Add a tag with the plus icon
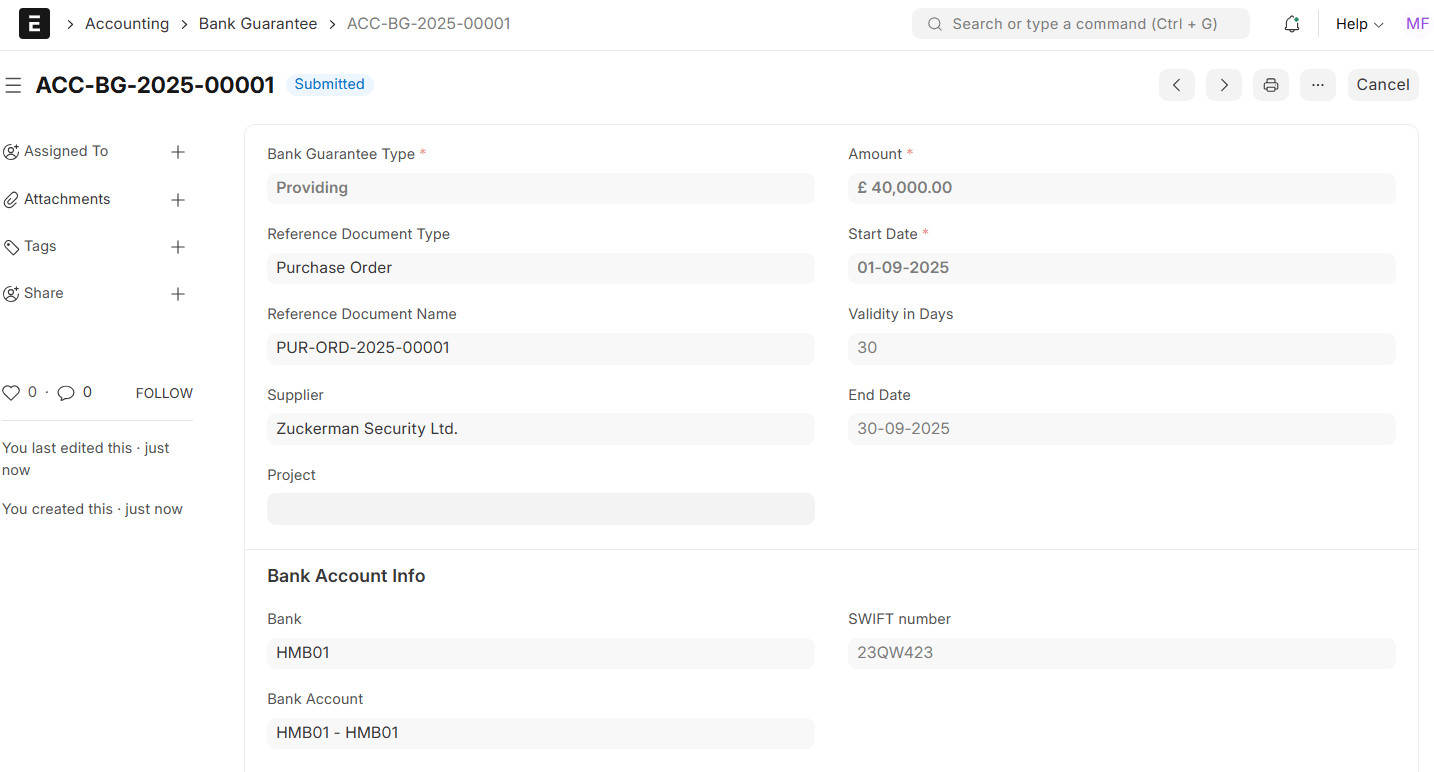The width and height of the screenshot is (1434, 772). click(x=178, y=247)
